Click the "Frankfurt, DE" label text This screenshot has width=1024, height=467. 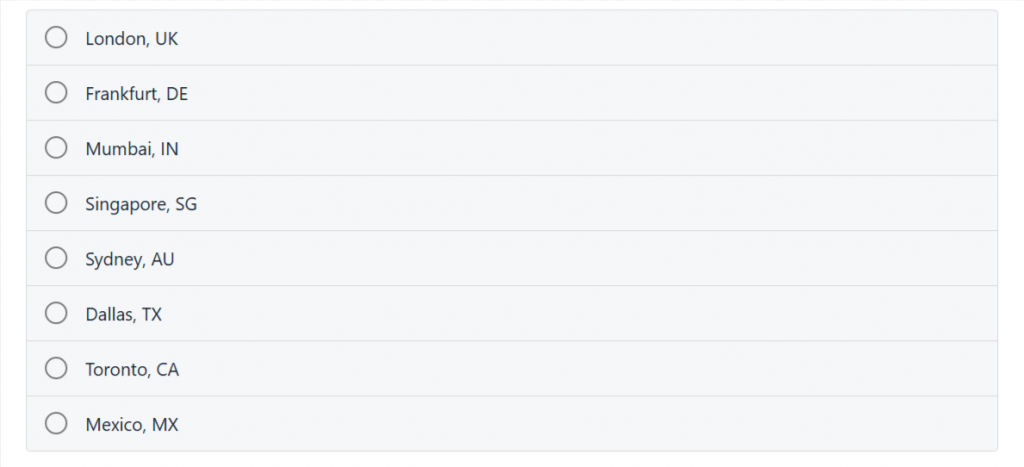coord(136,94)
